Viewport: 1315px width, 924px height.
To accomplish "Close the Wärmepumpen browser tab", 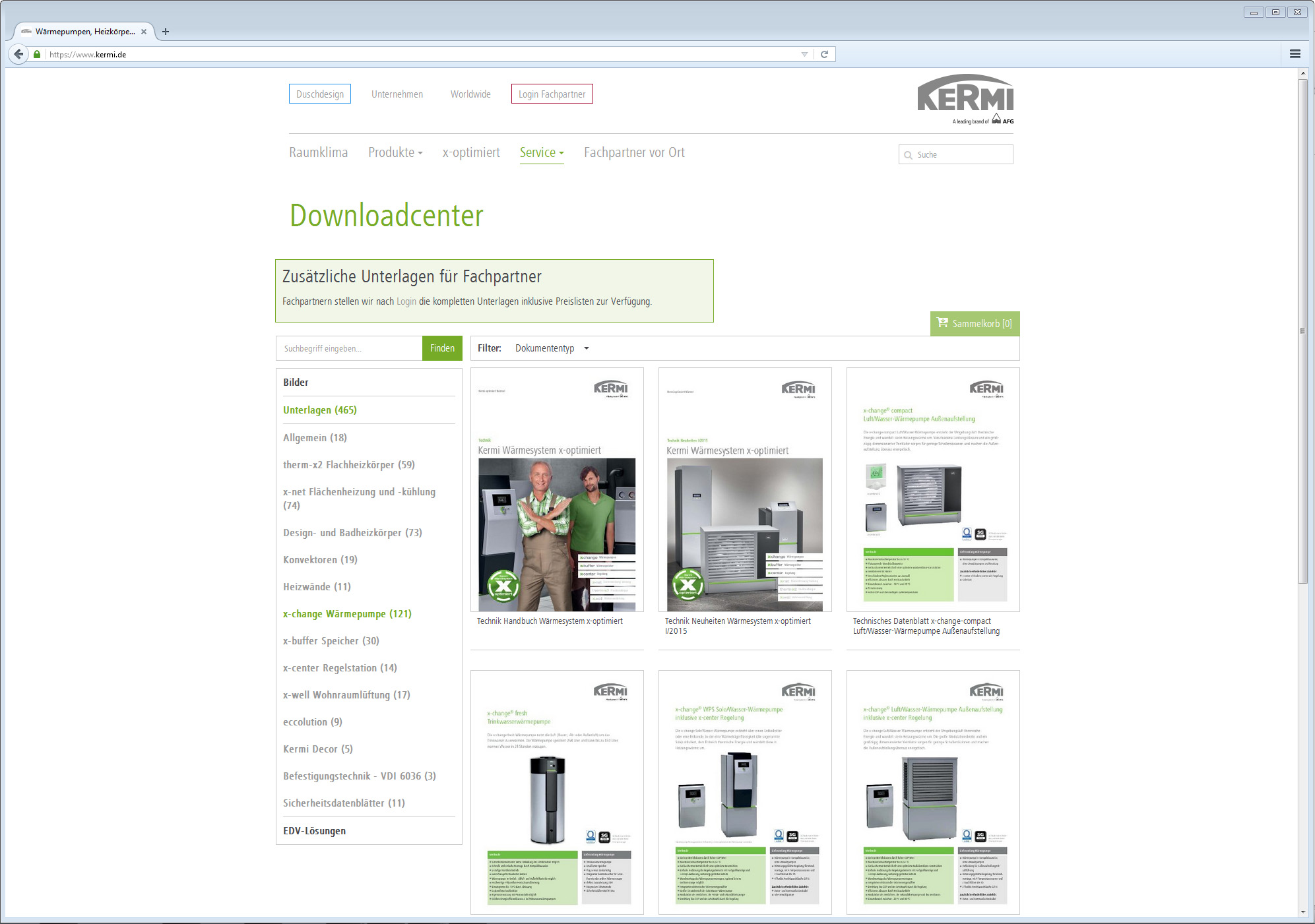I will point(144,32).
